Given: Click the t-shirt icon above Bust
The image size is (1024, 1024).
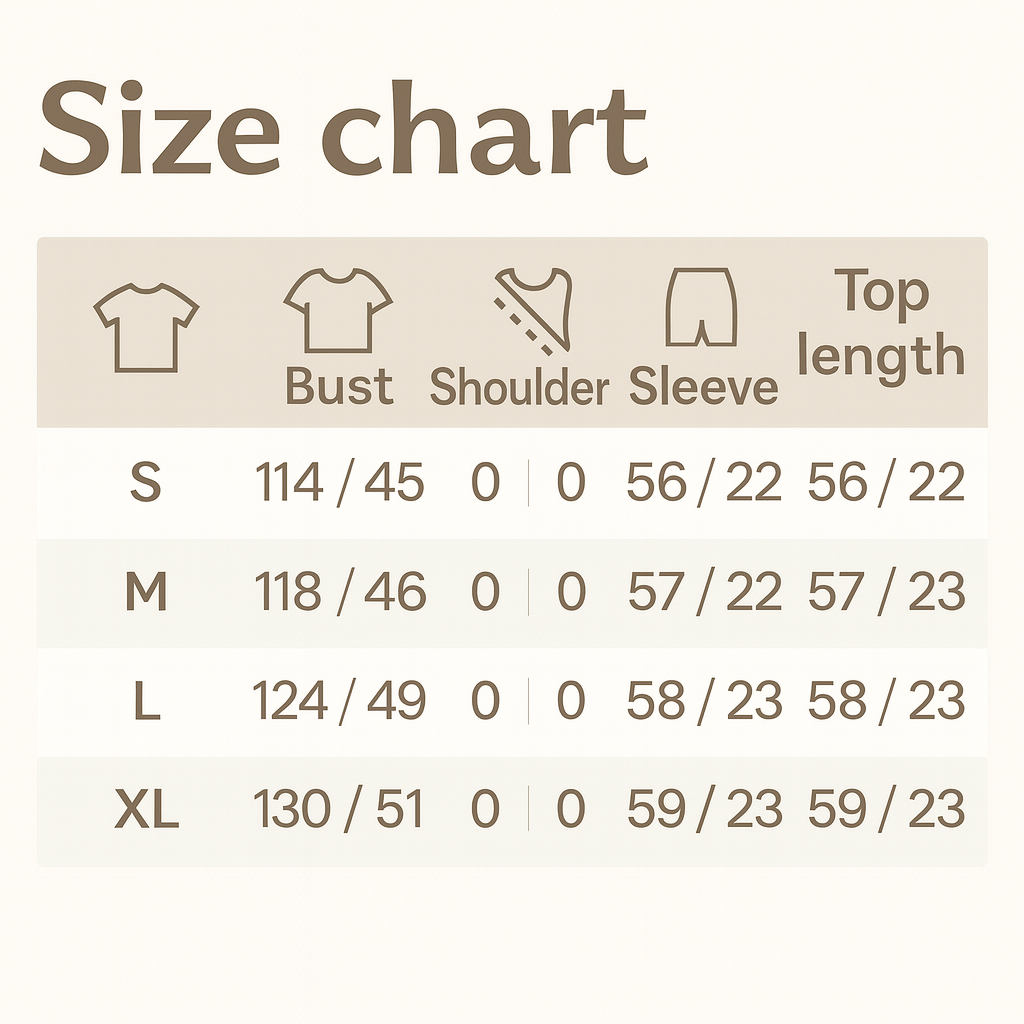Looking at the screenshot, I should [338, 310].
